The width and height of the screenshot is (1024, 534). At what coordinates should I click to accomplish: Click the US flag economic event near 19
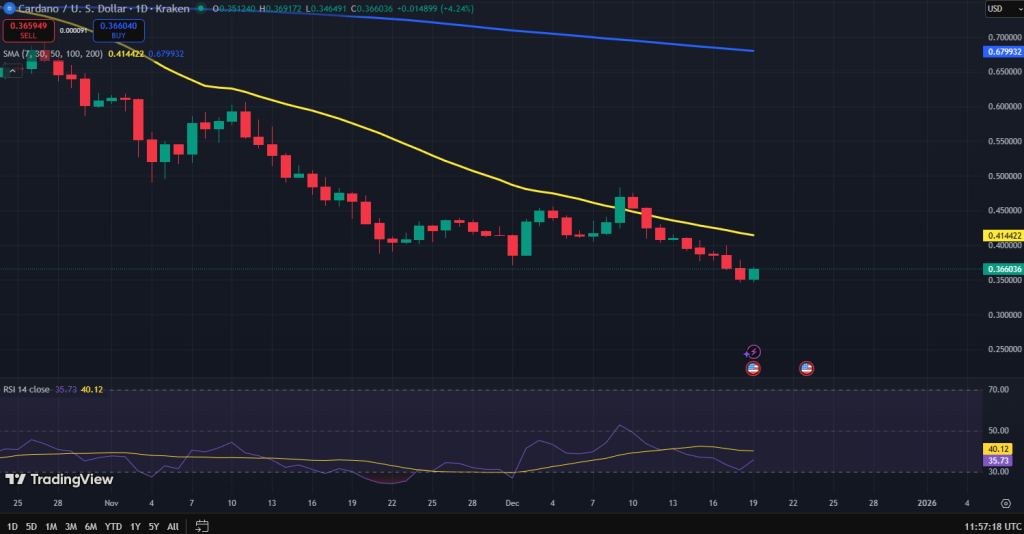[753, 368]
